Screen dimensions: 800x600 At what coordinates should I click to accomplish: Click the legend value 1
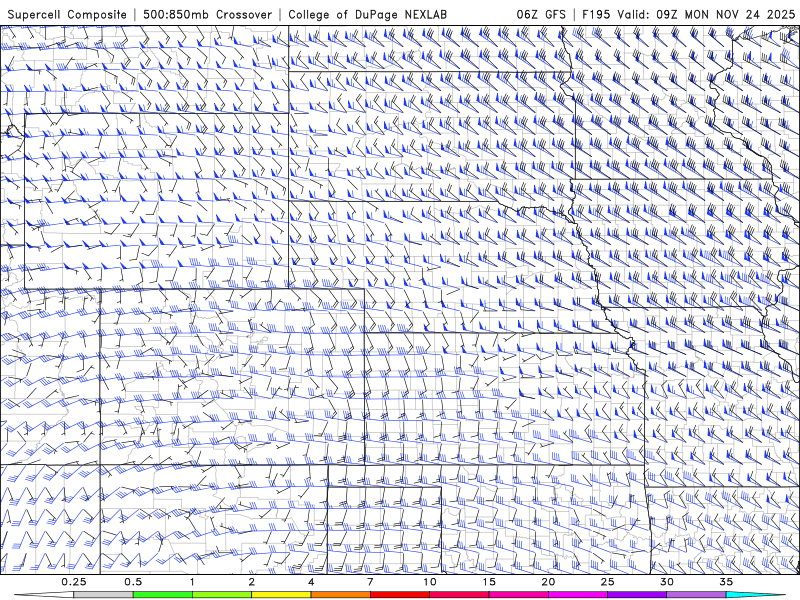(x=192, y=582)
